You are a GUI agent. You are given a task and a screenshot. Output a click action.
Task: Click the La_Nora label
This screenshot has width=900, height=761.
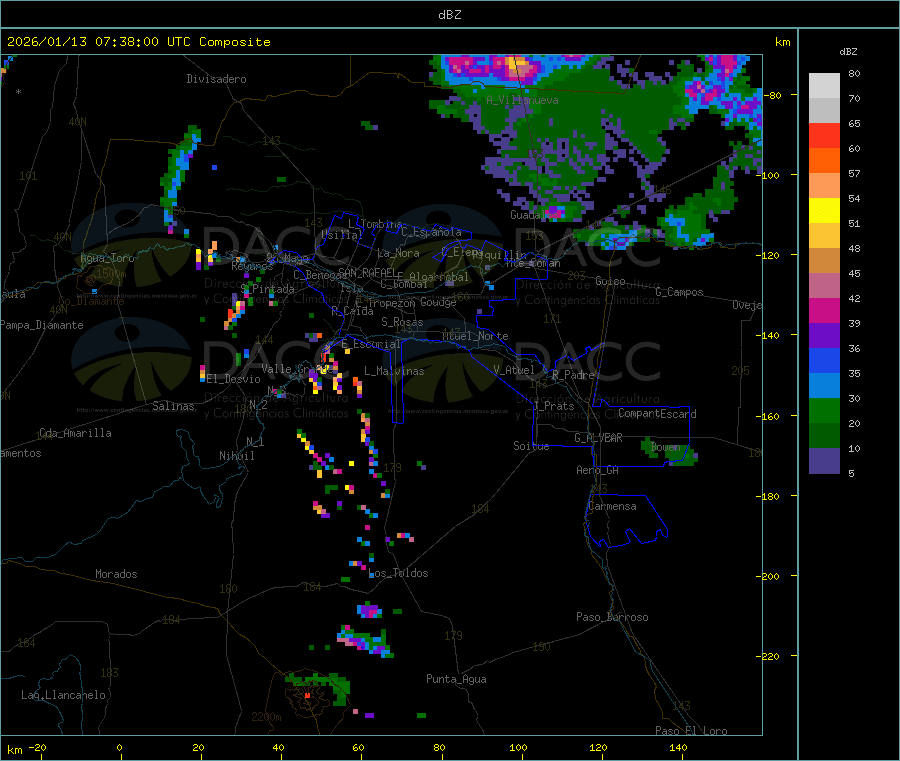(x=398, y=253)
